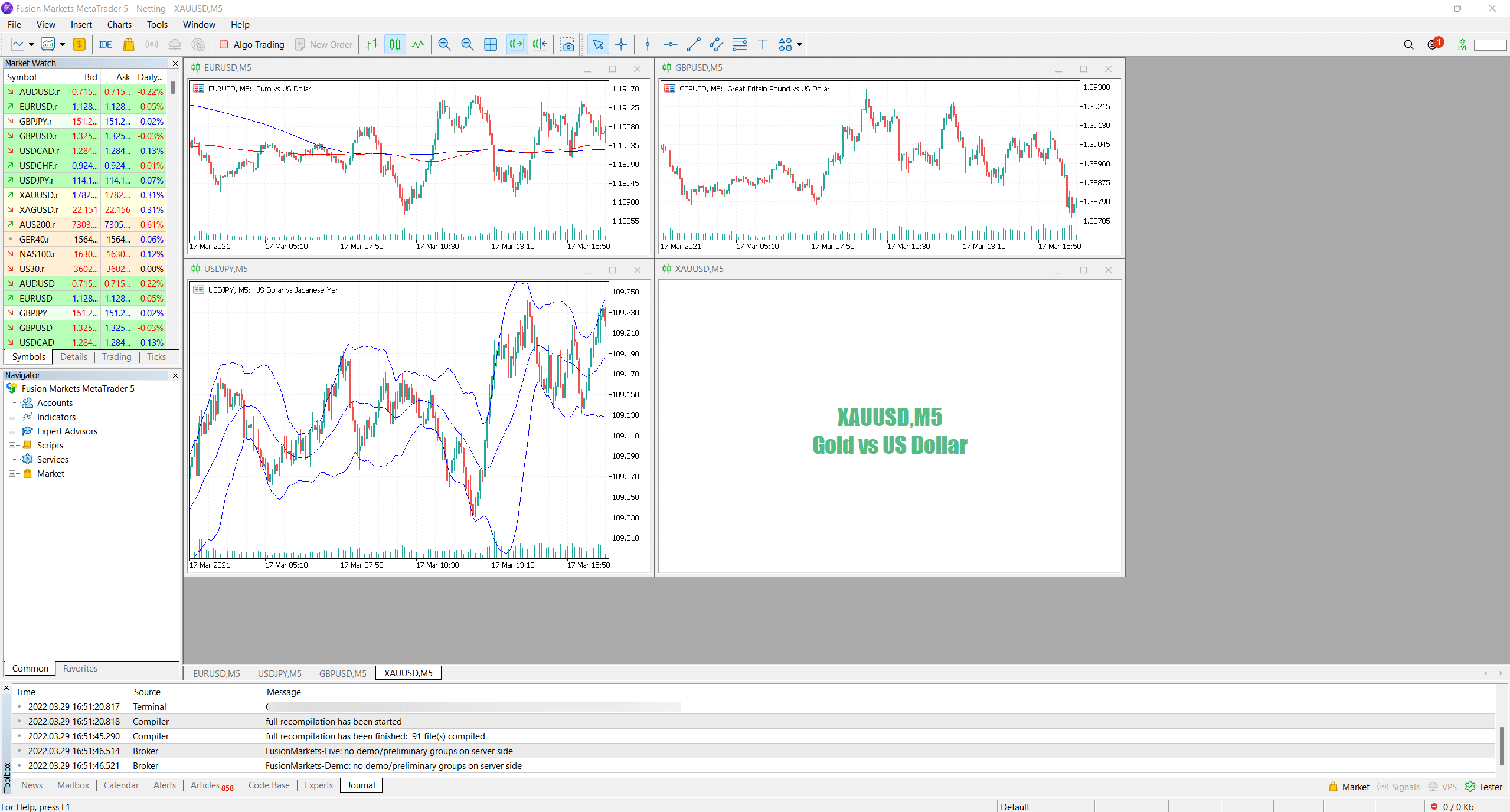1510x812 pixels.
Task: Click the Journal log tab
Action: 359,784
